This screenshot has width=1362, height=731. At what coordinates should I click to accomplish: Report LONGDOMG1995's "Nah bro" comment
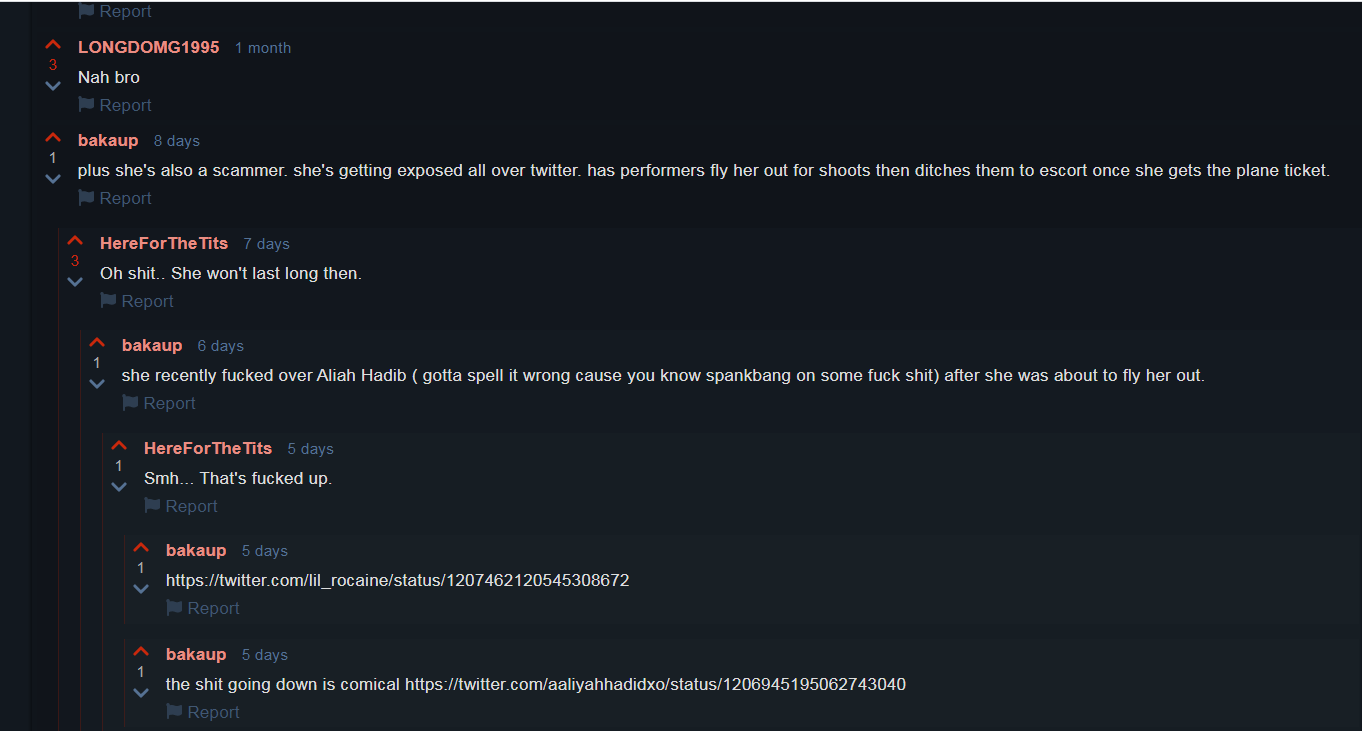pos(115,105)
